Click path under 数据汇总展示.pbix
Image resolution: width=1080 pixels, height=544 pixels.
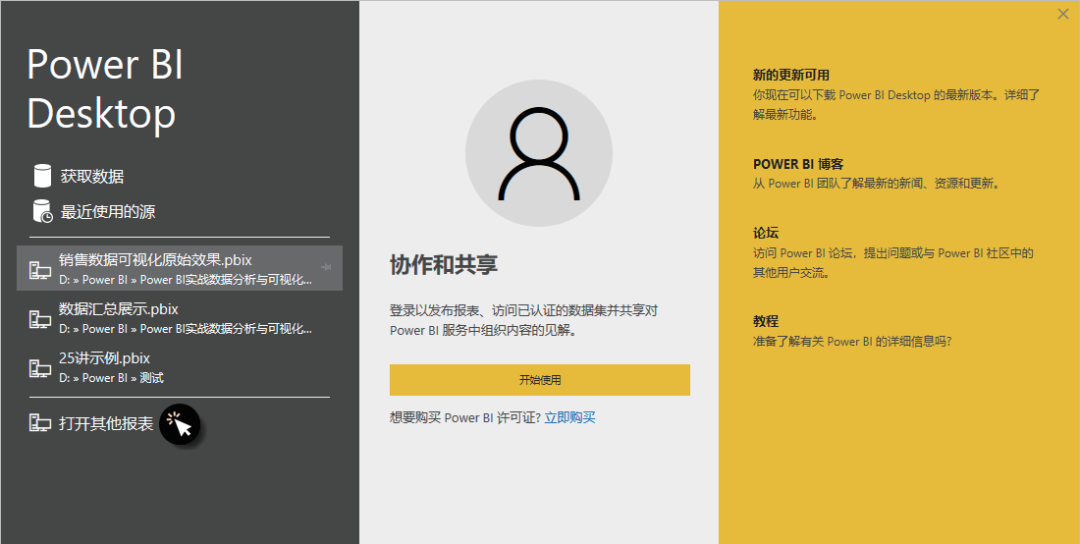(185, 329)
